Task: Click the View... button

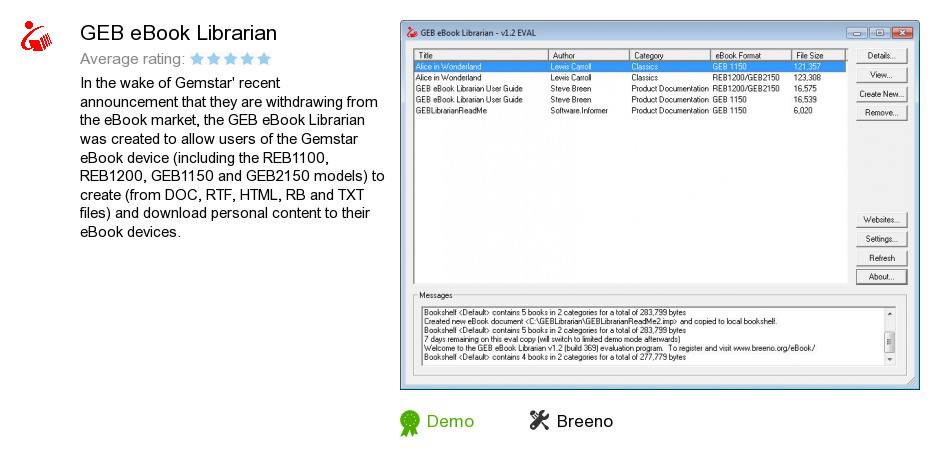Action: [881, 75]
